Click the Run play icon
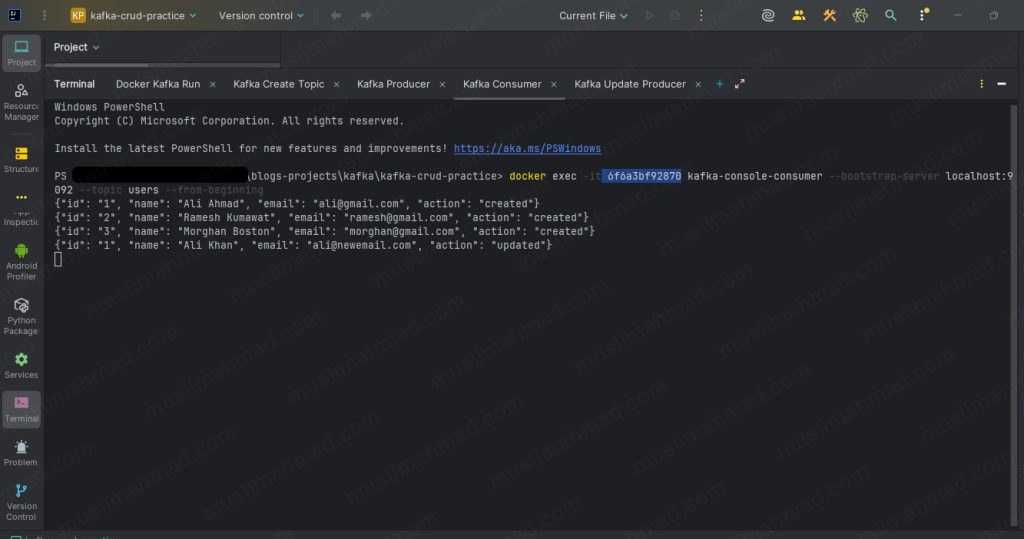1024x539 pixels. (x=649, y=16)
